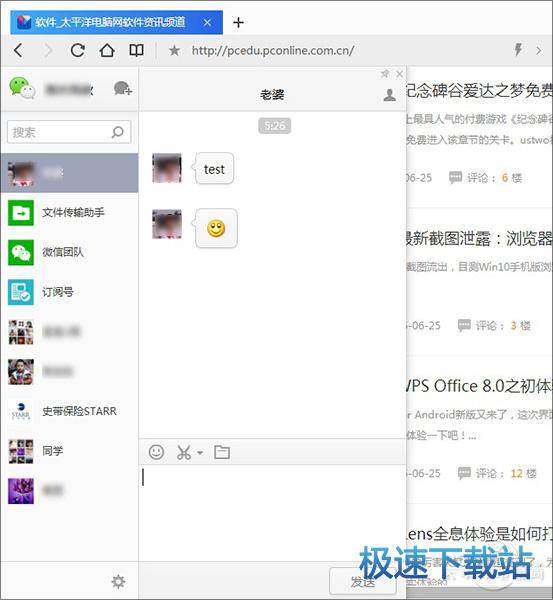Screen dimensions: 553x600
Task: Click the "test" message bubble
Action: [x=214, y=169]
